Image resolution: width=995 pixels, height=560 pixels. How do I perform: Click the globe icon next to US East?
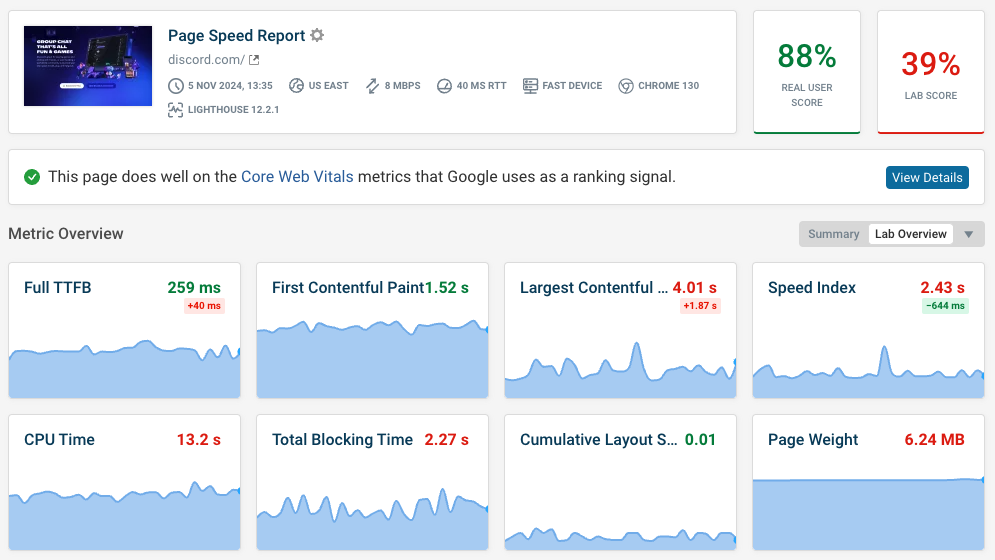pyautogui.click(x=296, y=86)
